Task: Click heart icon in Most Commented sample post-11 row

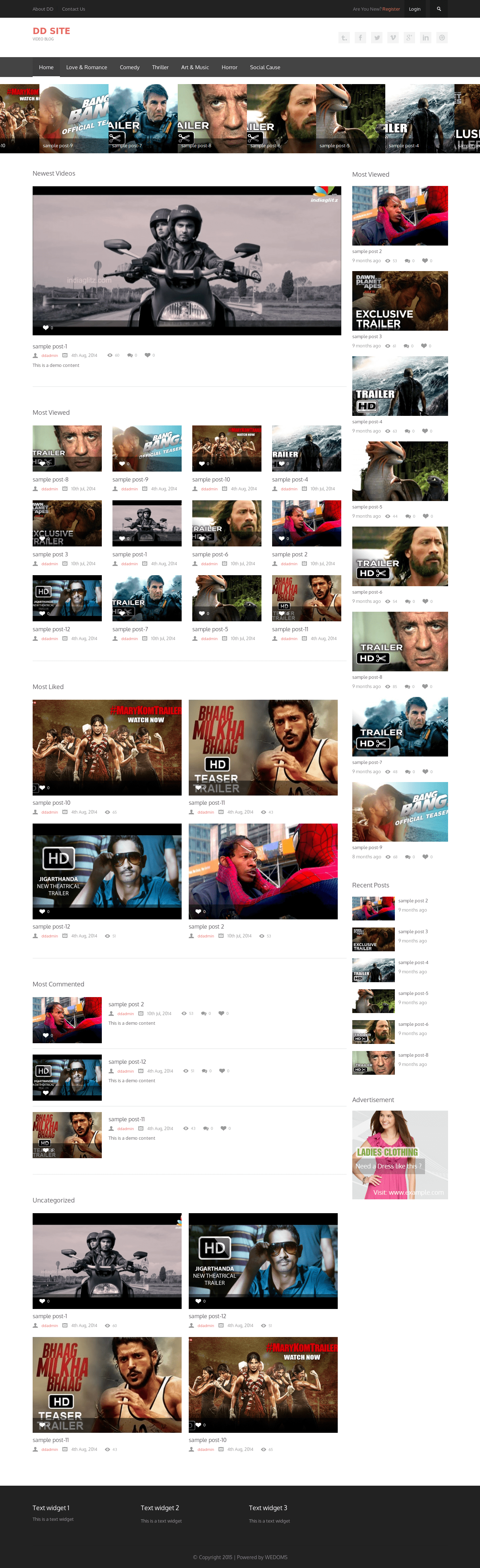Action: pyautogui.click(x=223, y=1128)
